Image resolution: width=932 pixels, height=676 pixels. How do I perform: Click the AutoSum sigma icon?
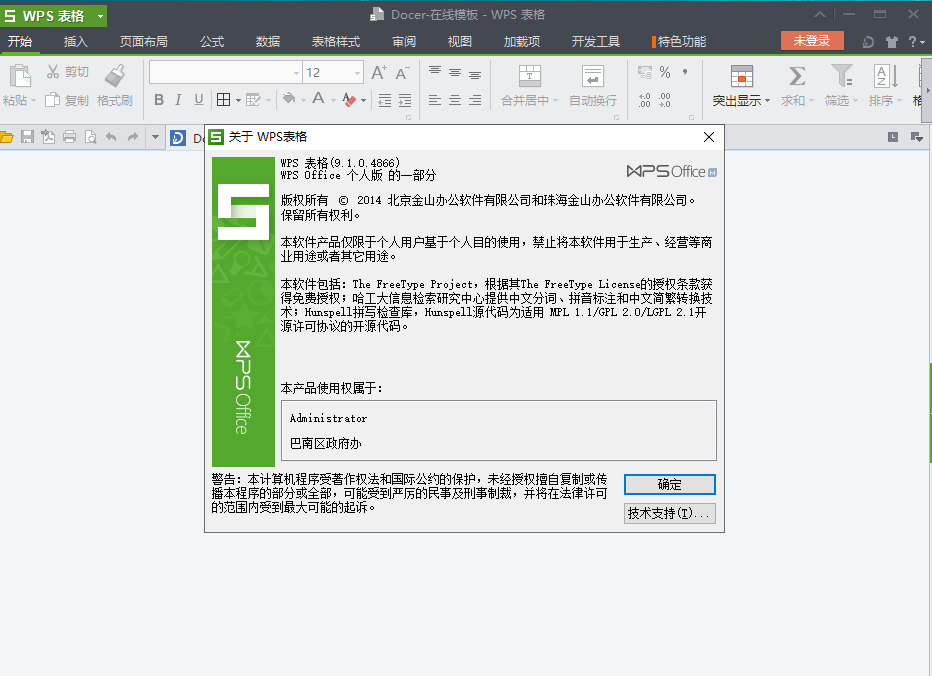coord(797,76)
